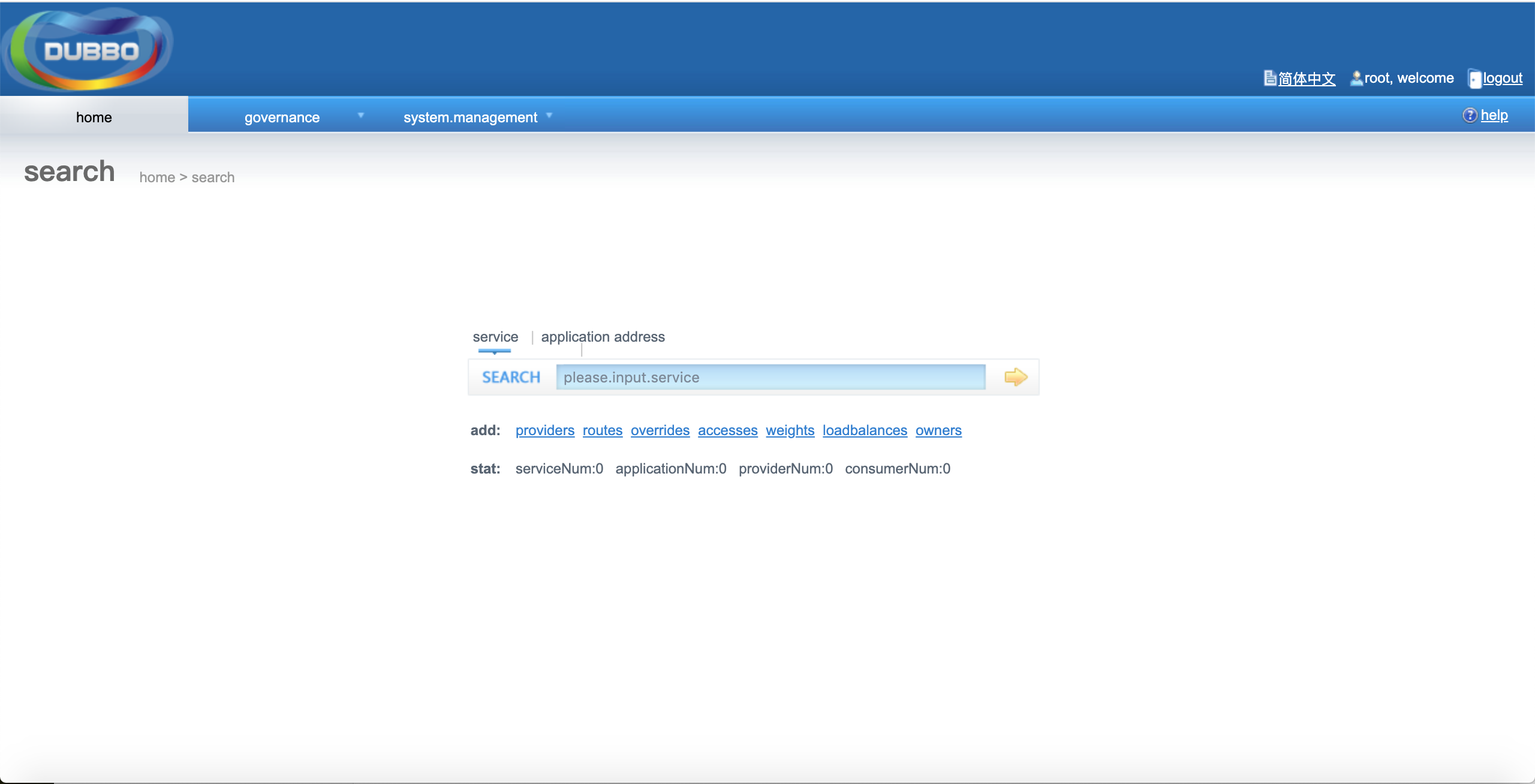Click the loadbalances link
The image size is (1535, 784).
click(x=864, y=430)
